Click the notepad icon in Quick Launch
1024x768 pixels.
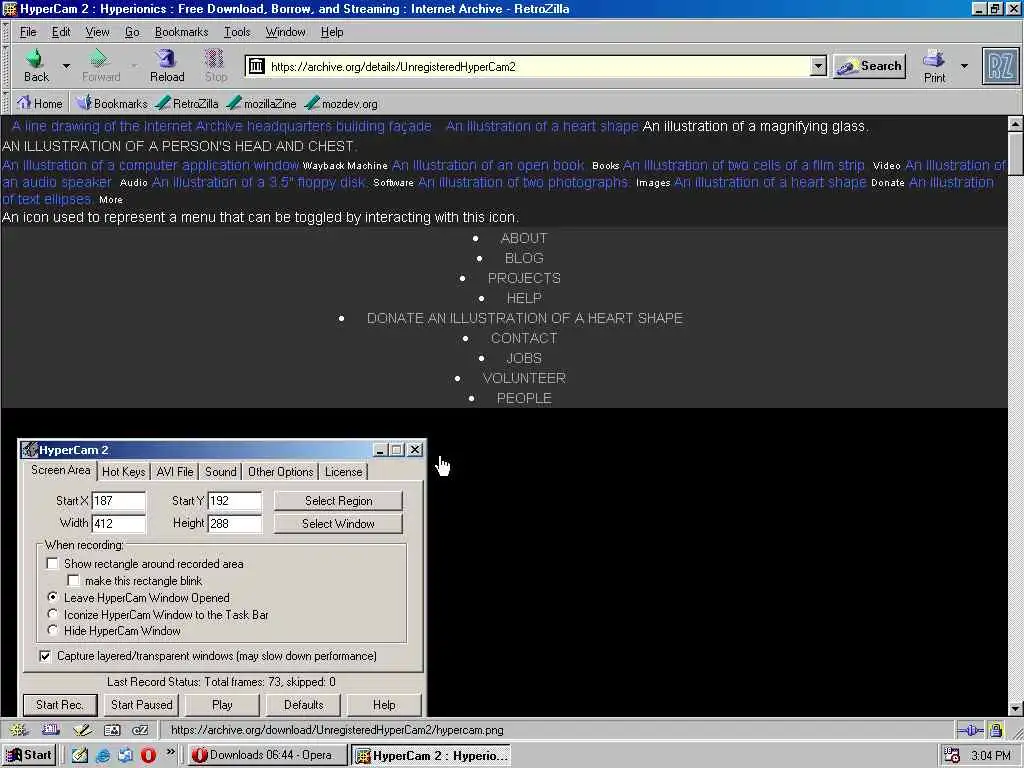point(80,756)
